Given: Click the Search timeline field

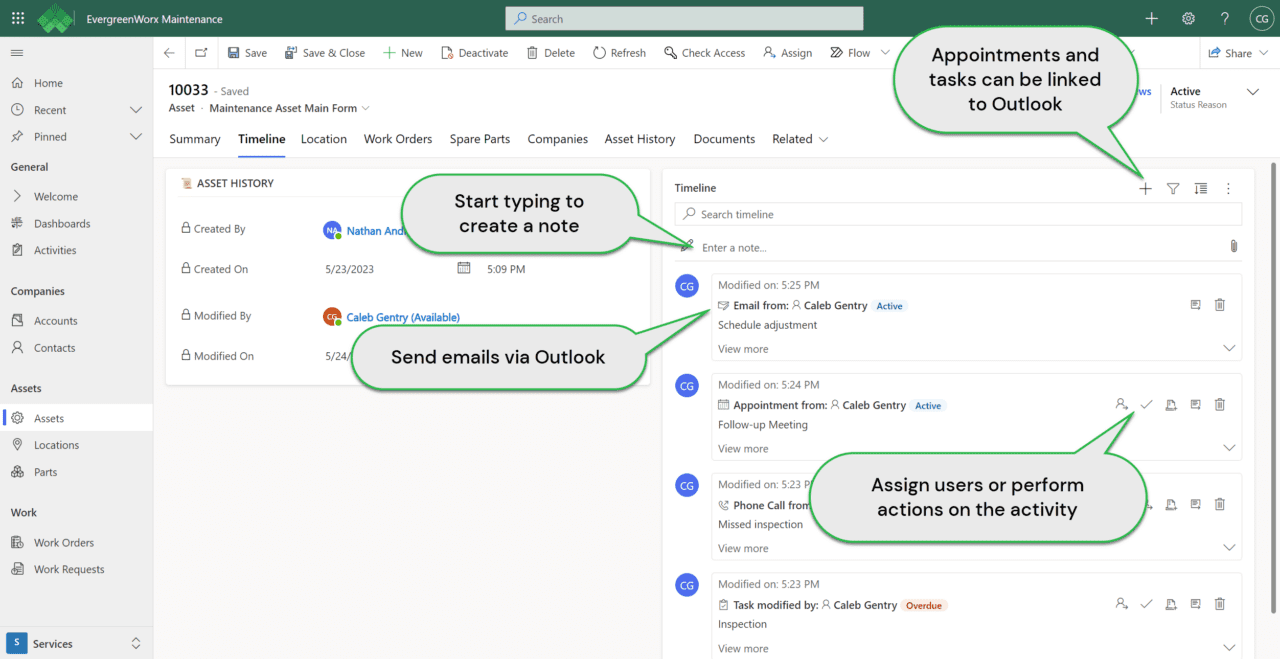Looking at the screenshot, I should pyautogui.click(x=958, y=214).
